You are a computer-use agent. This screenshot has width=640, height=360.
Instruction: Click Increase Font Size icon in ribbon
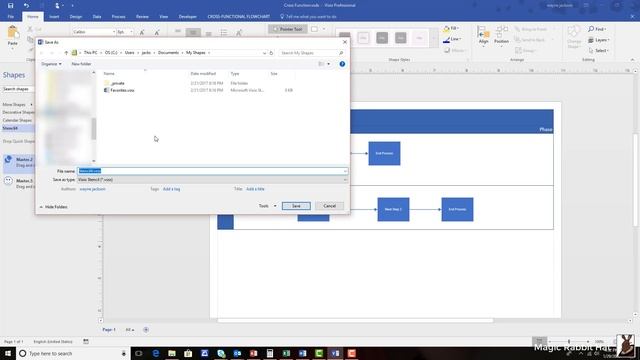142,32
